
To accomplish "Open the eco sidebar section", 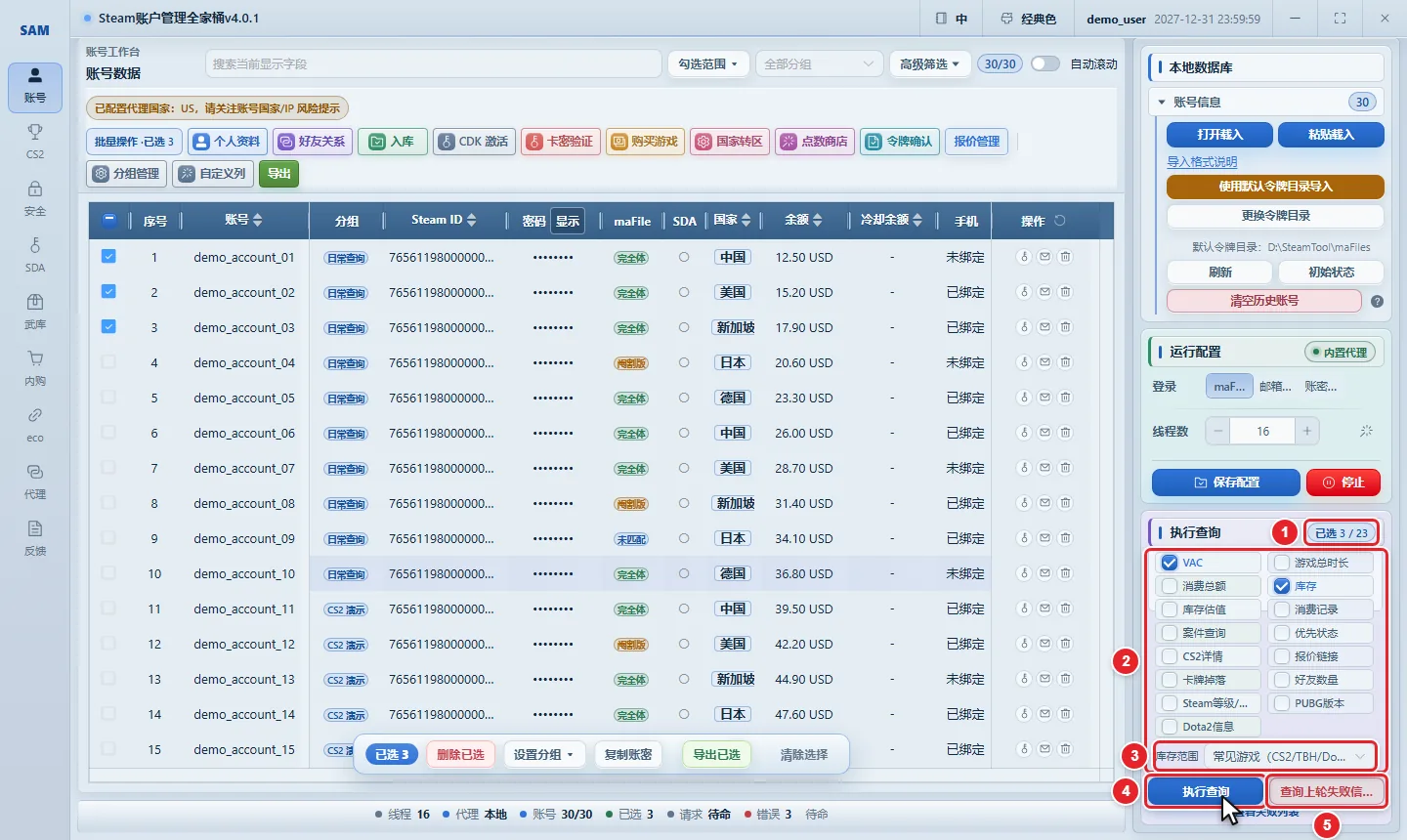I will (35, 423).
